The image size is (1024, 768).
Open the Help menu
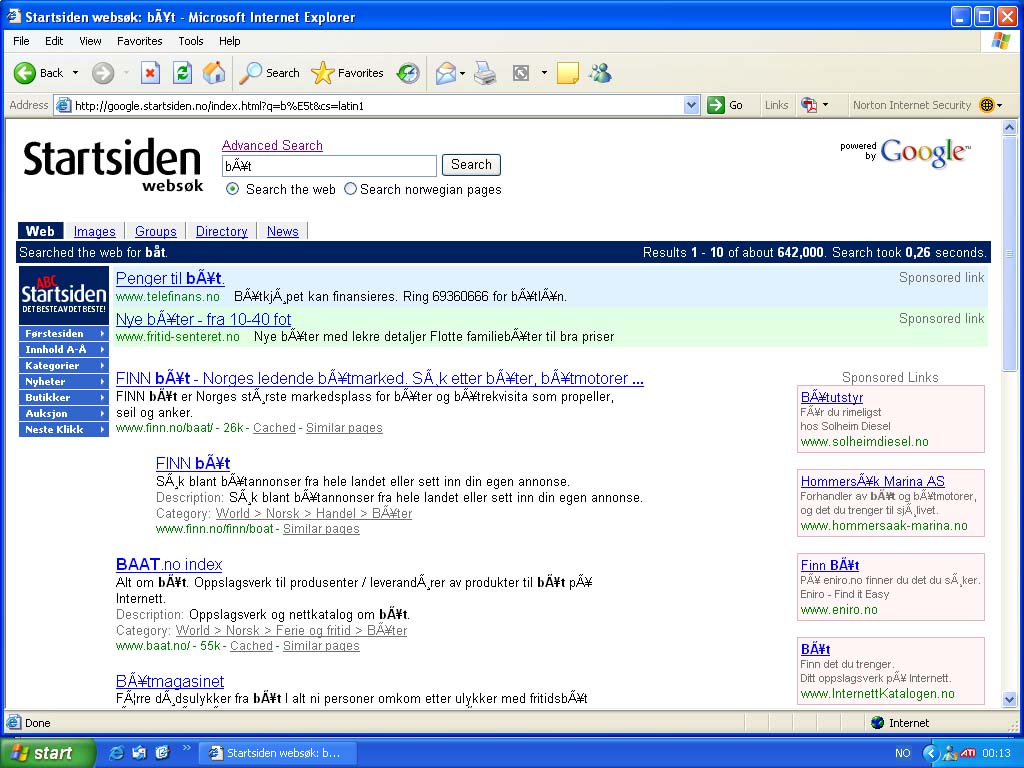pos(229,41)
